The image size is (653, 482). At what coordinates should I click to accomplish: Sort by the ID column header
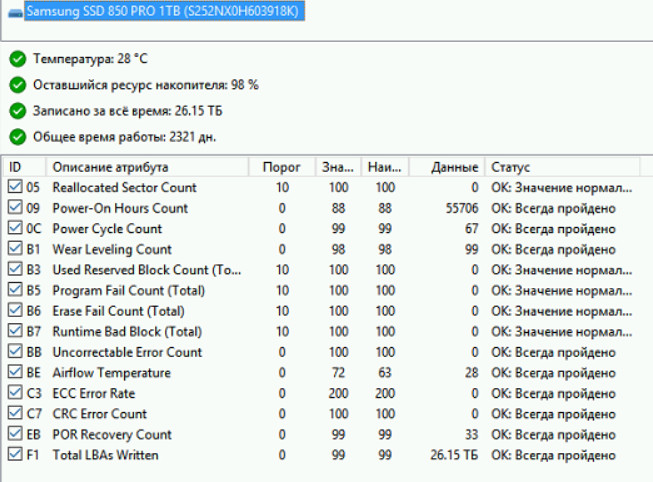coord(24,167)
